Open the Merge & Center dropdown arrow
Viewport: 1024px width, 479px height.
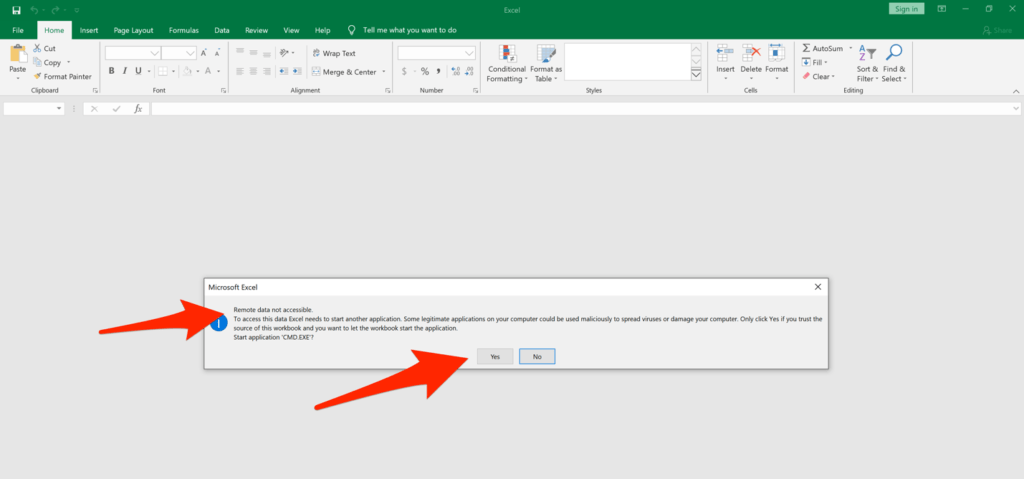point(384,72)
